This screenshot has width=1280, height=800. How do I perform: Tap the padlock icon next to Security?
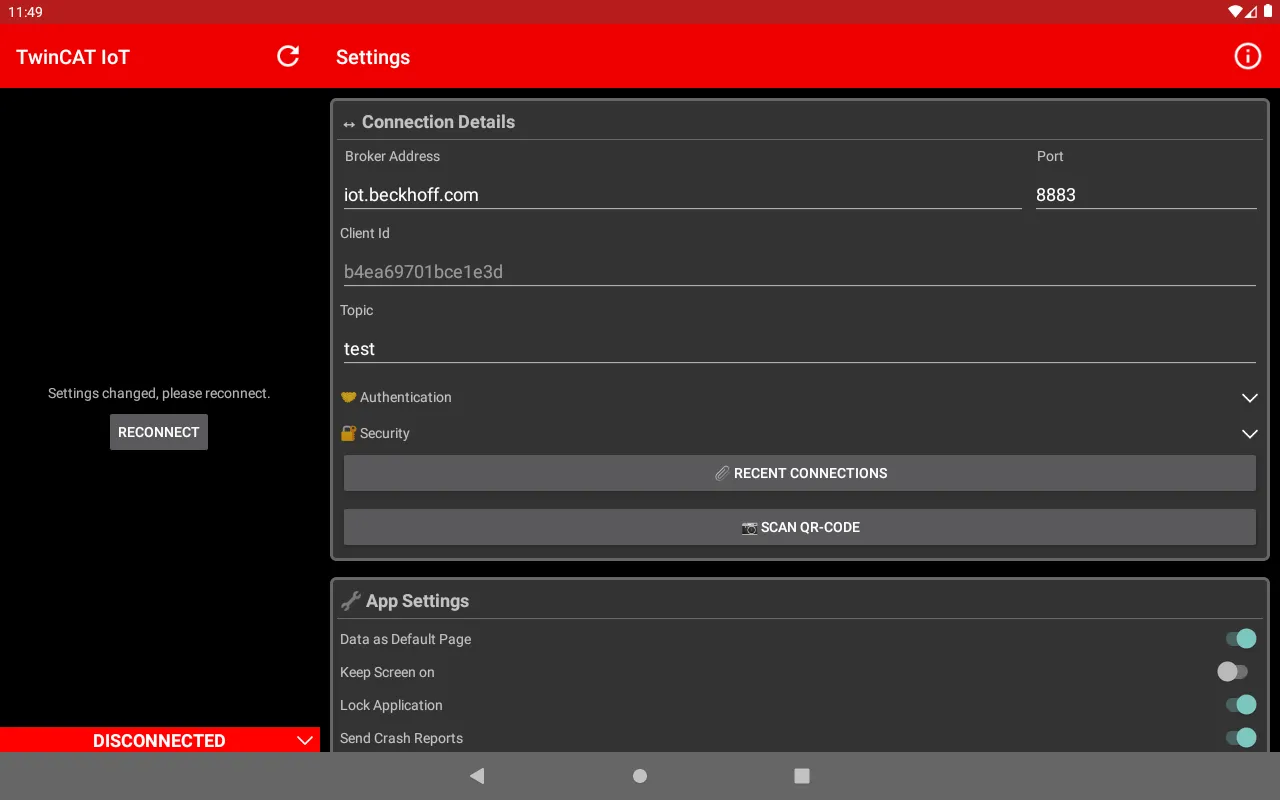(x=349, y=433)
